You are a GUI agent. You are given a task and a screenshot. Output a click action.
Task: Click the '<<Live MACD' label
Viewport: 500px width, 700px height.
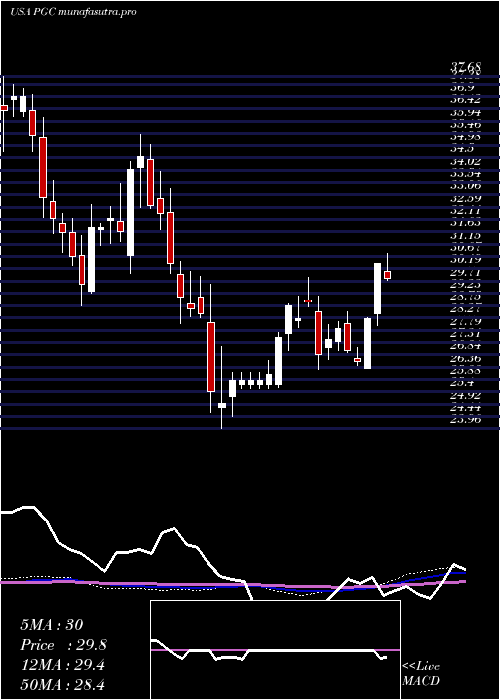point(421,674)
